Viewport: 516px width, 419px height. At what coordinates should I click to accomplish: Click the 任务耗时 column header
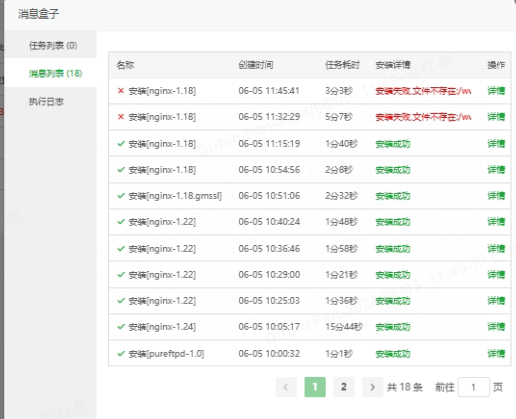pos(342,65)
